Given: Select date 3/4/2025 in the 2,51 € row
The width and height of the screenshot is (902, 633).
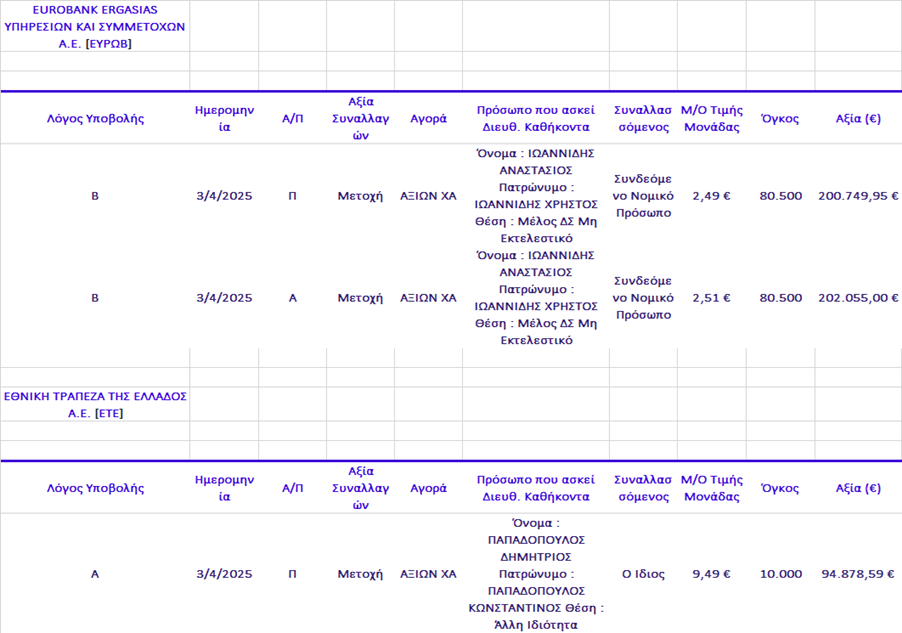Looking at the screenshot, I should [x=224, y=298].
